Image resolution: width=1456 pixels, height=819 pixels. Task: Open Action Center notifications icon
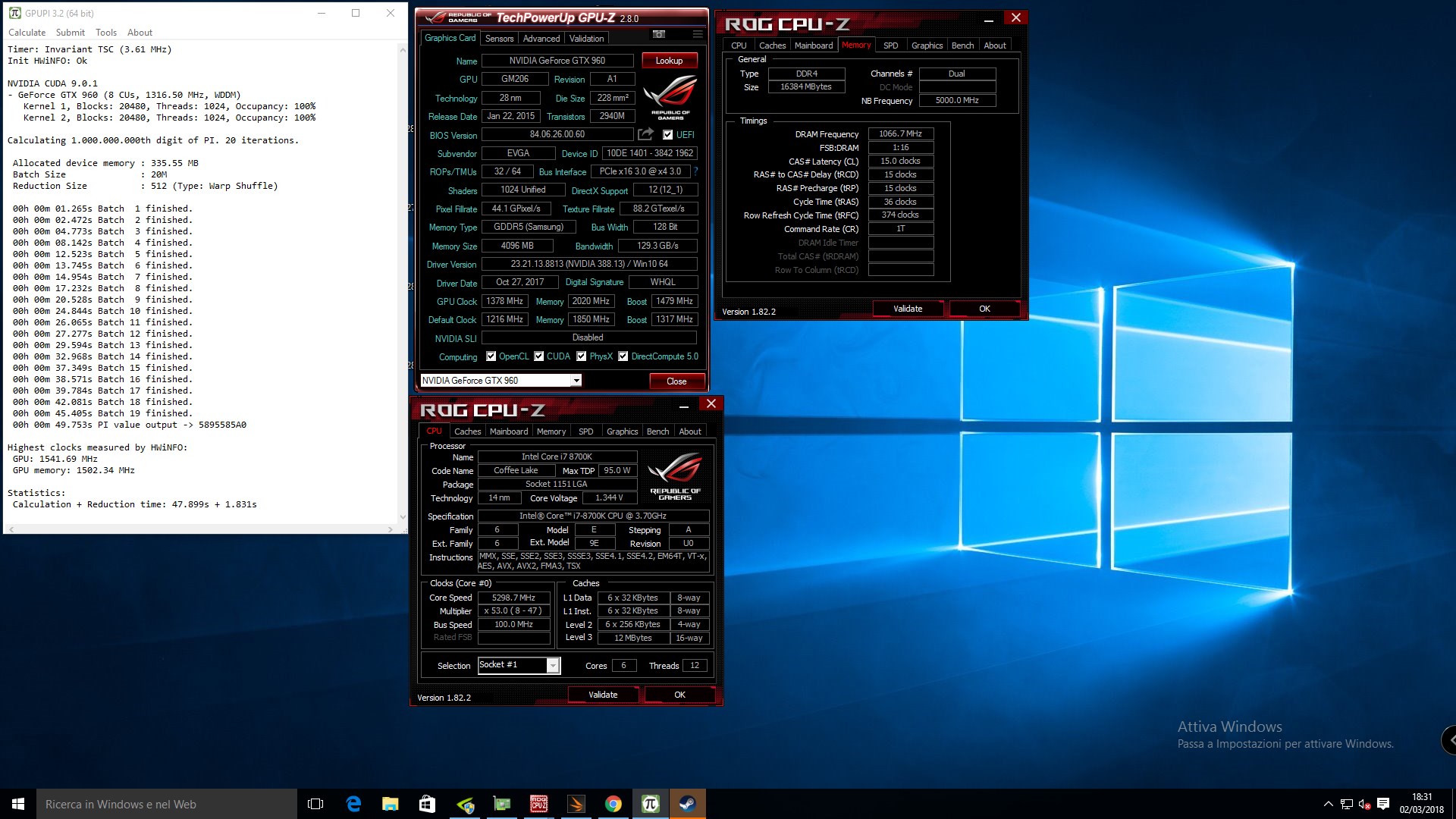(1382, 804)
